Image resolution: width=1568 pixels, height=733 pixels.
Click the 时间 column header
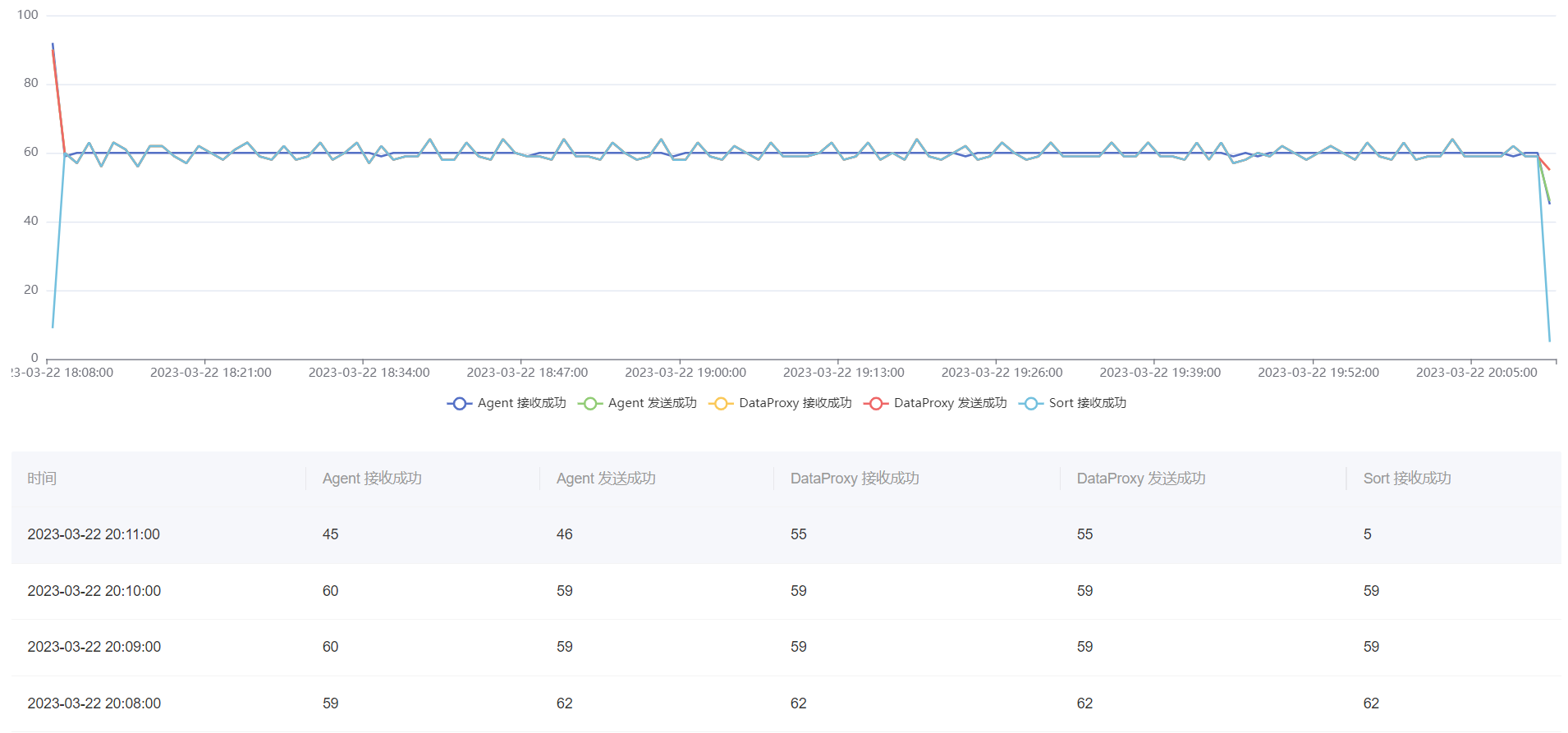click(42, 479)
